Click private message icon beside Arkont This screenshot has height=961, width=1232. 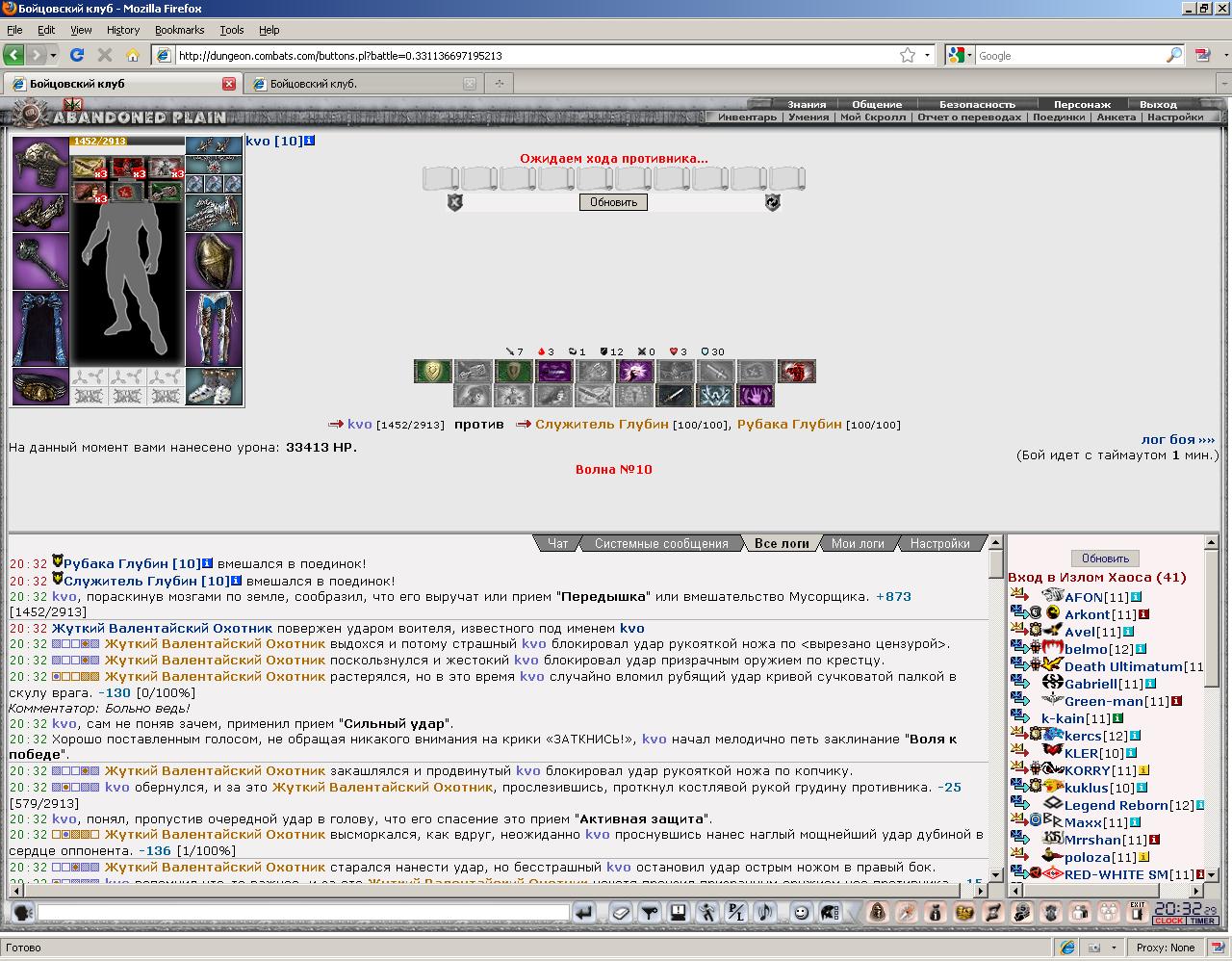click(x=1020, y=613)
